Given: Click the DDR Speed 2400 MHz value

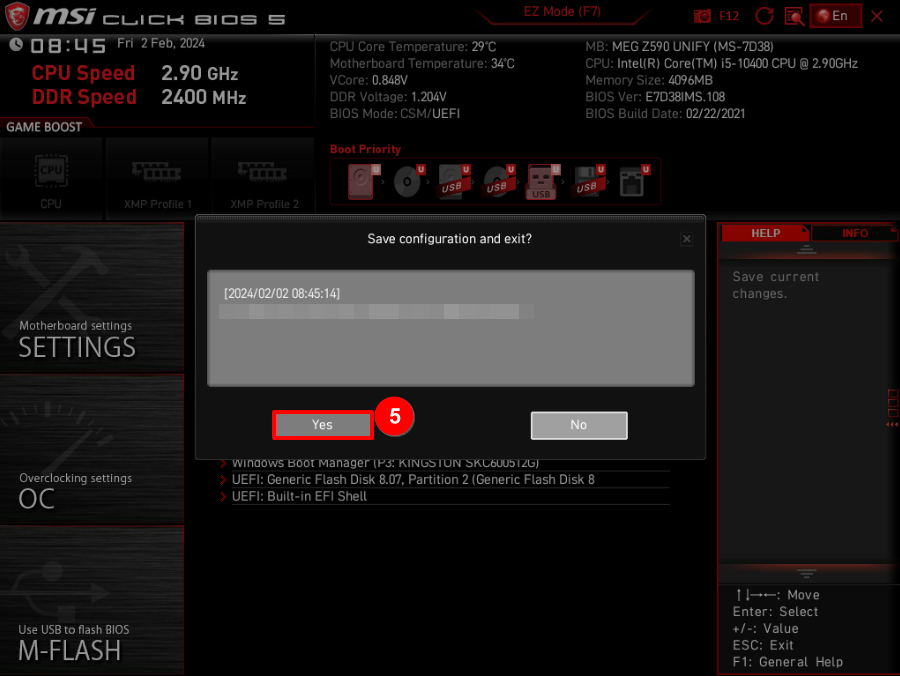Looking at the screenshot, I should tap(203, 98).
